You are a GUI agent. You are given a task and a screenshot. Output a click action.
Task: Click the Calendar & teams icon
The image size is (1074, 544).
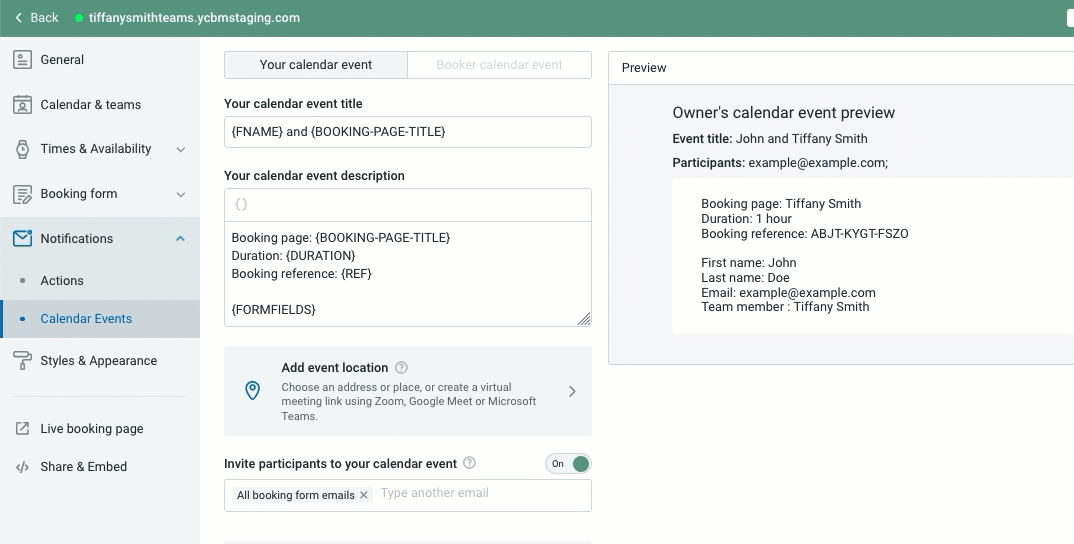click(22, 105)
